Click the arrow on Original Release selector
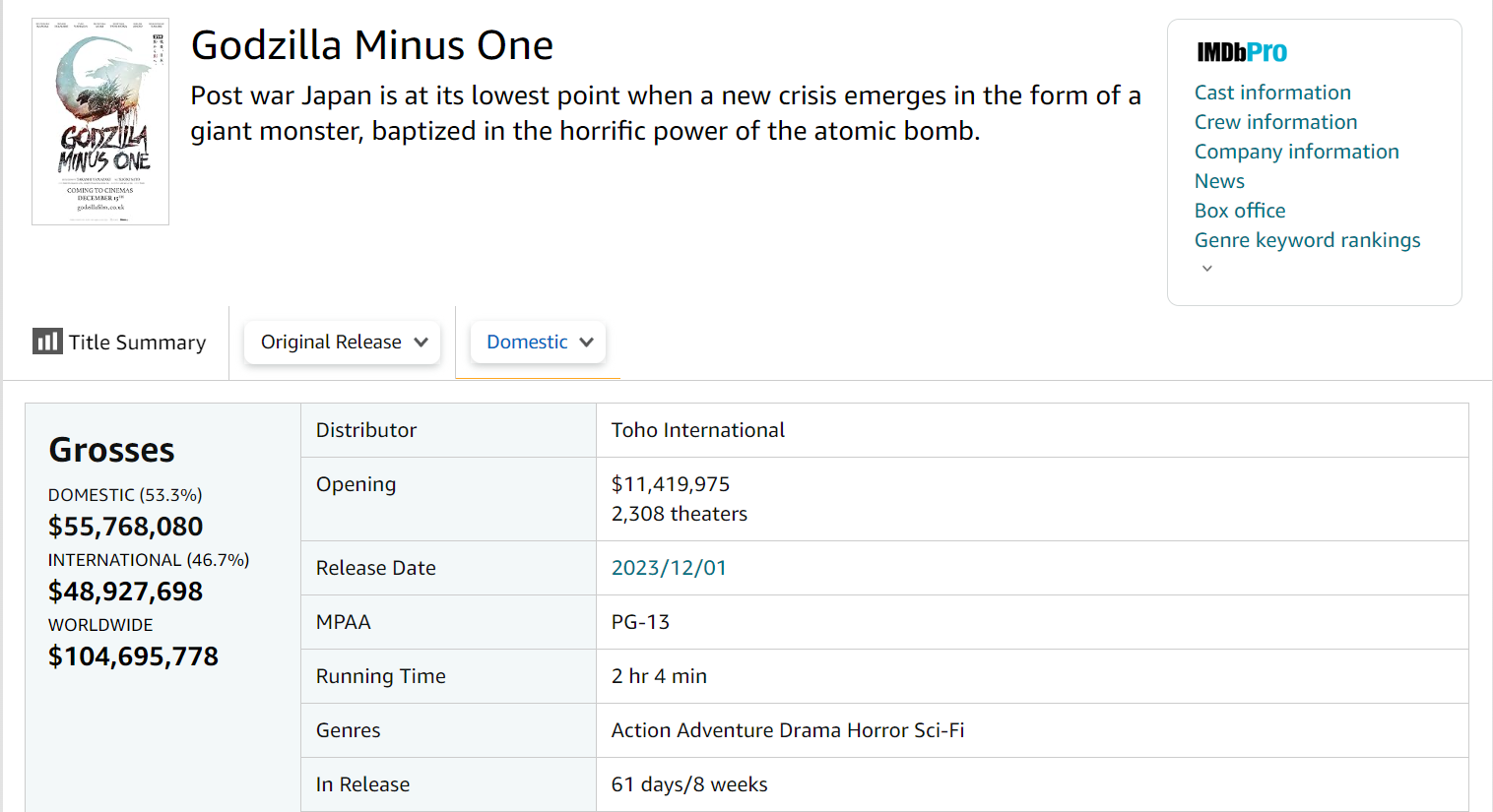1493x812 pixels. click(422, 343)
